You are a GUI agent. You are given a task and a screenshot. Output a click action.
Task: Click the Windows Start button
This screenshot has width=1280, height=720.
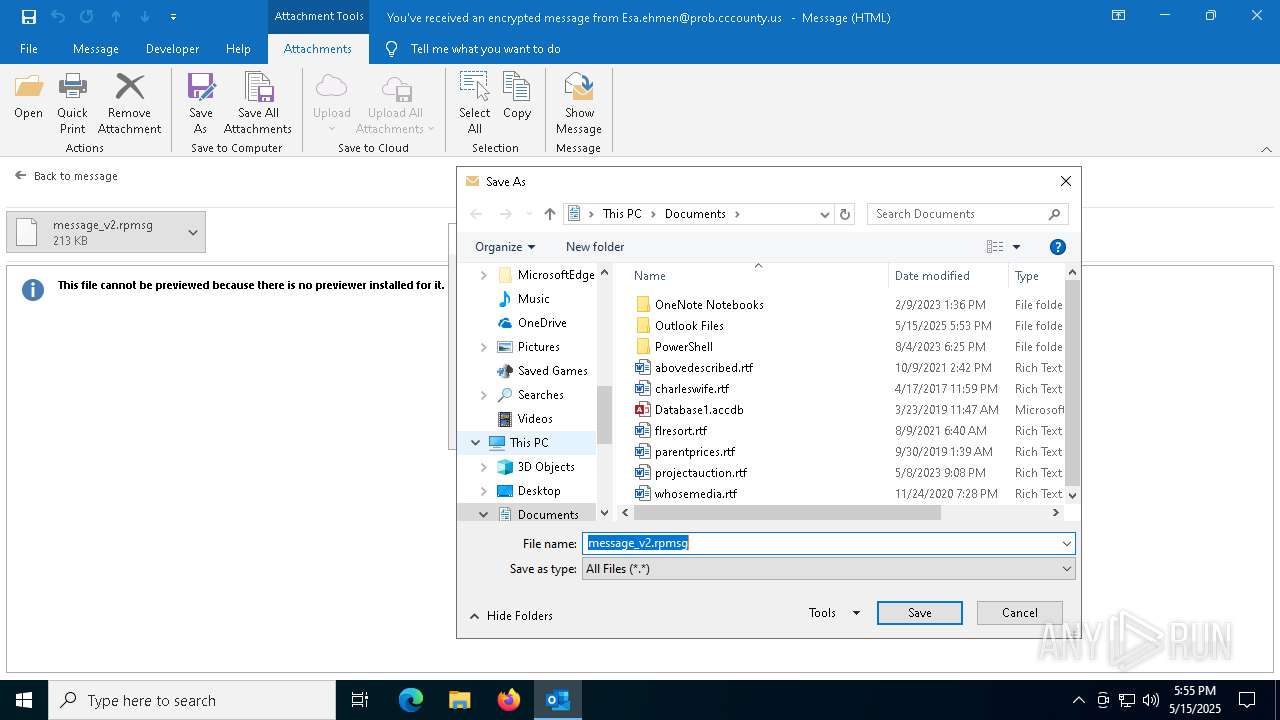(x=24, y=700)
